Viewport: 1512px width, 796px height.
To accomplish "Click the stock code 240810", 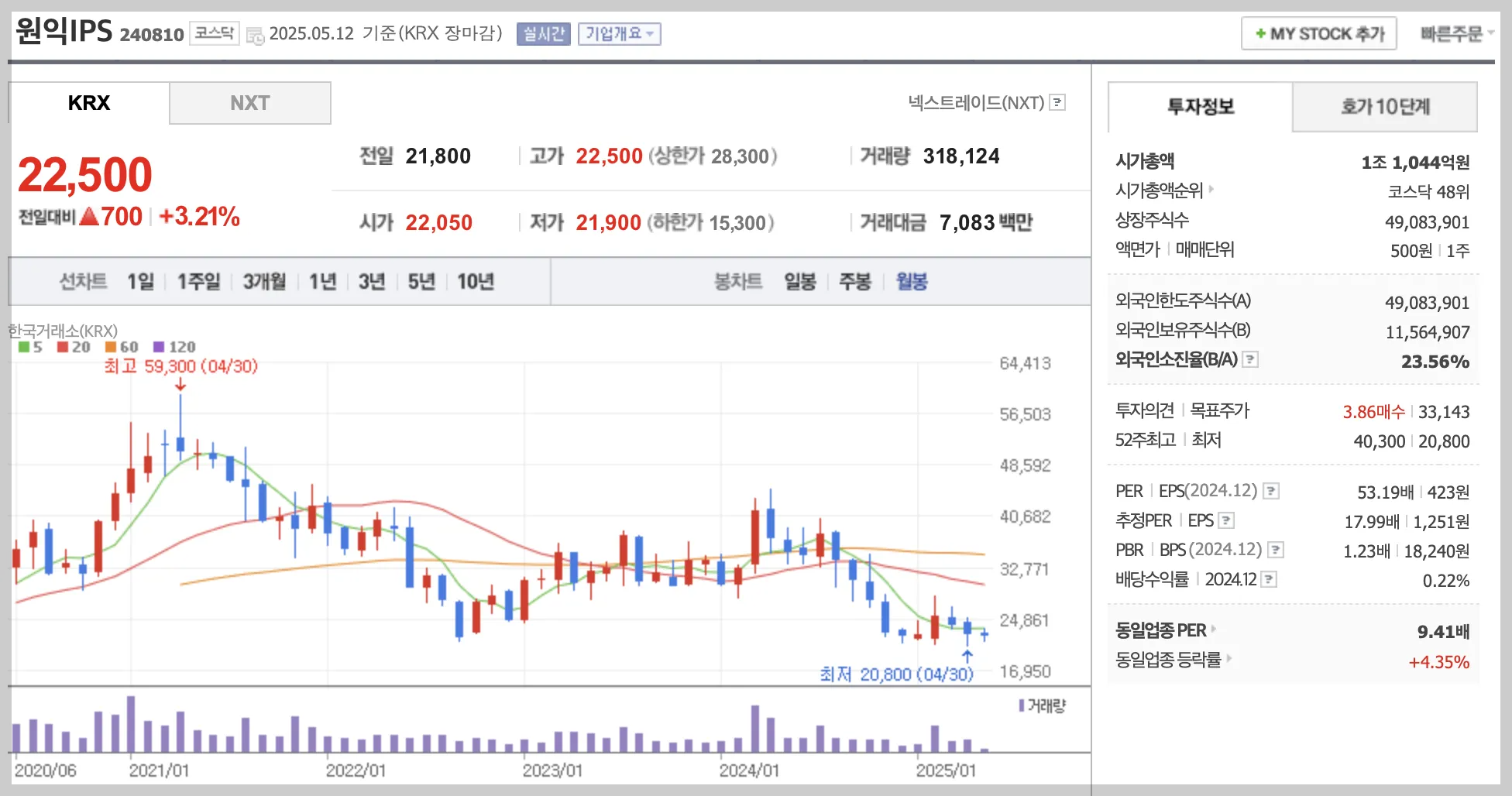I will pyautogui.click(x=152, y=35).
